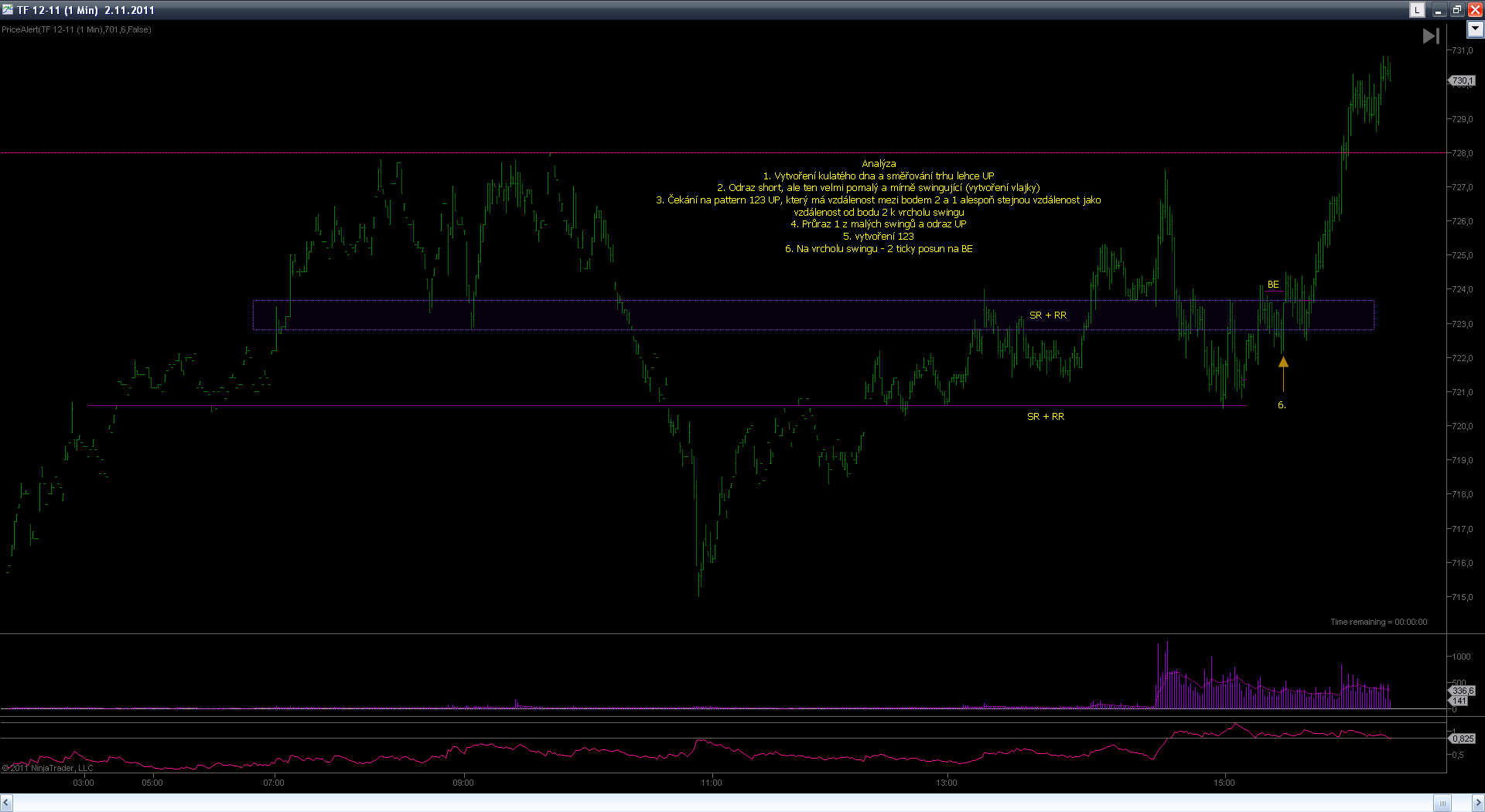Click the skip-to-latest-bar arrow icon

tap(1431, 36)
